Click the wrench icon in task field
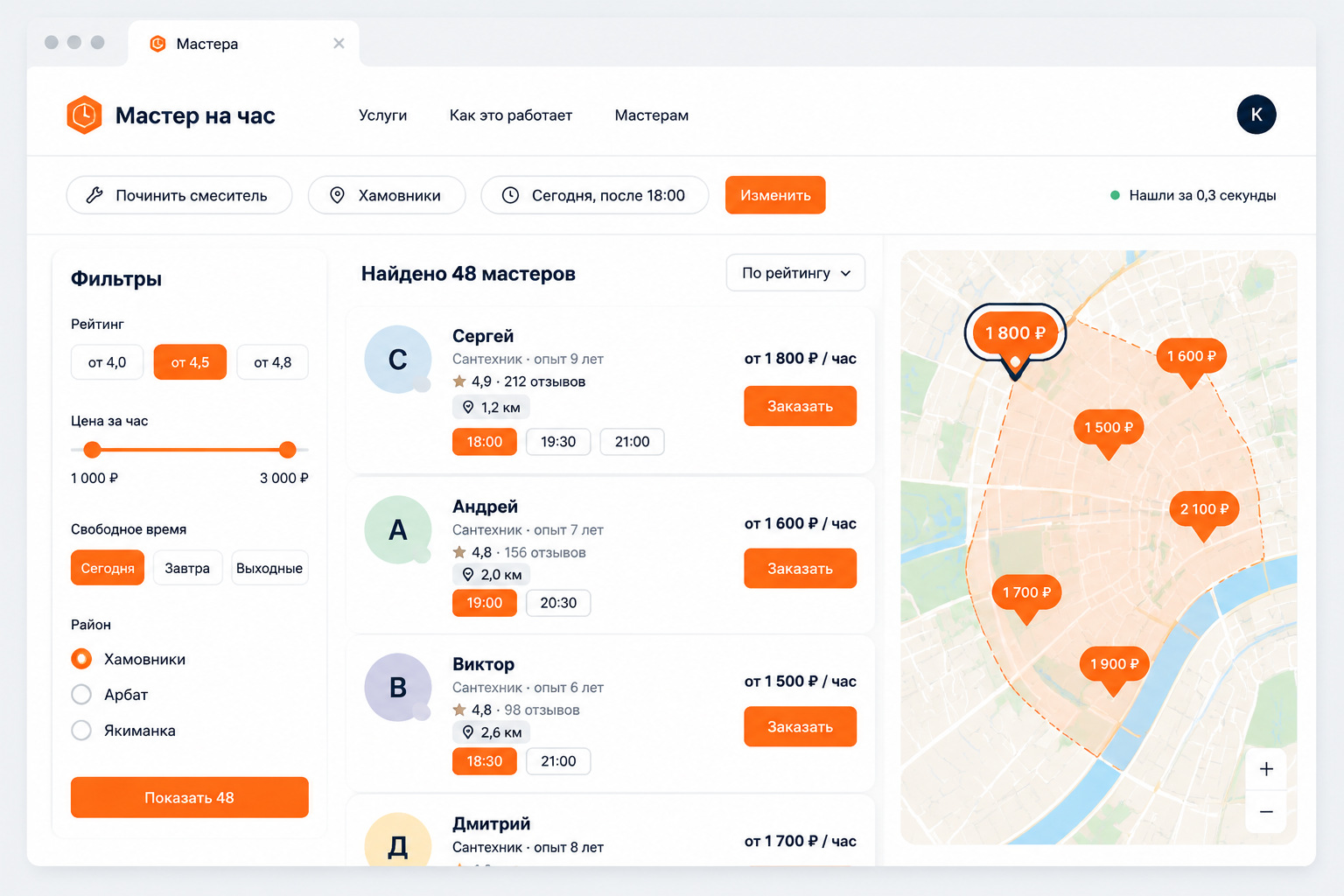This screenshot has width=1344, height=896. (94, 195)
